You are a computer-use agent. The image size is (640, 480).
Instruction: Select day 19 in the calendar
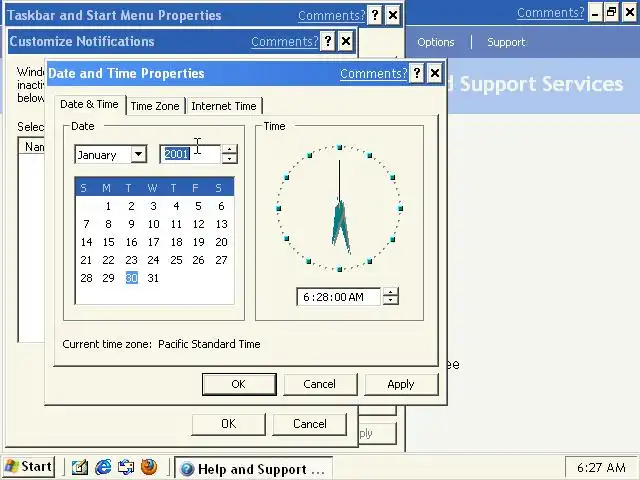(199, 242)
